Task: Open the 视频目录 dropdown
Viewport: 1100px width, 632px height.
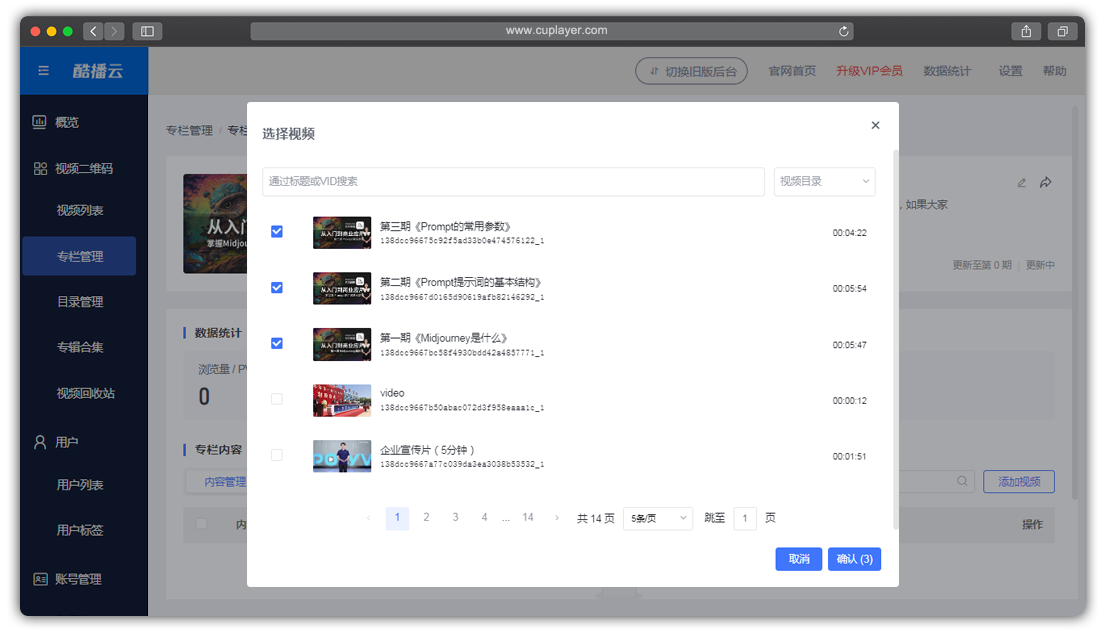Action: 824,181
